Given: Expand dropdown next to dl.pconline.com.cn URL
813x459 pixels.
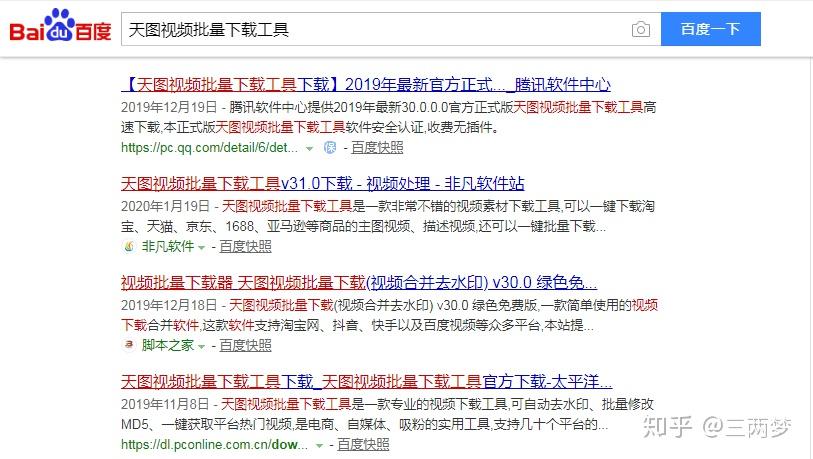Looking at the screenshot, I should (319, 446).
